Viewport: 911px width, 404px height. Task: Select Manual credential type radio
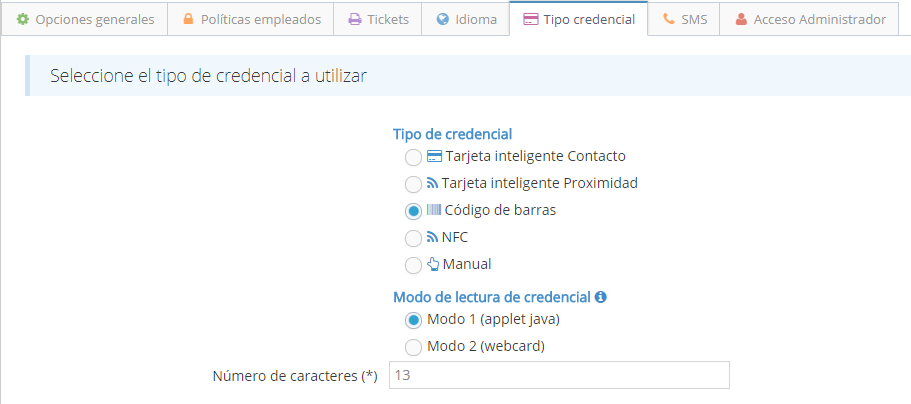413,265
